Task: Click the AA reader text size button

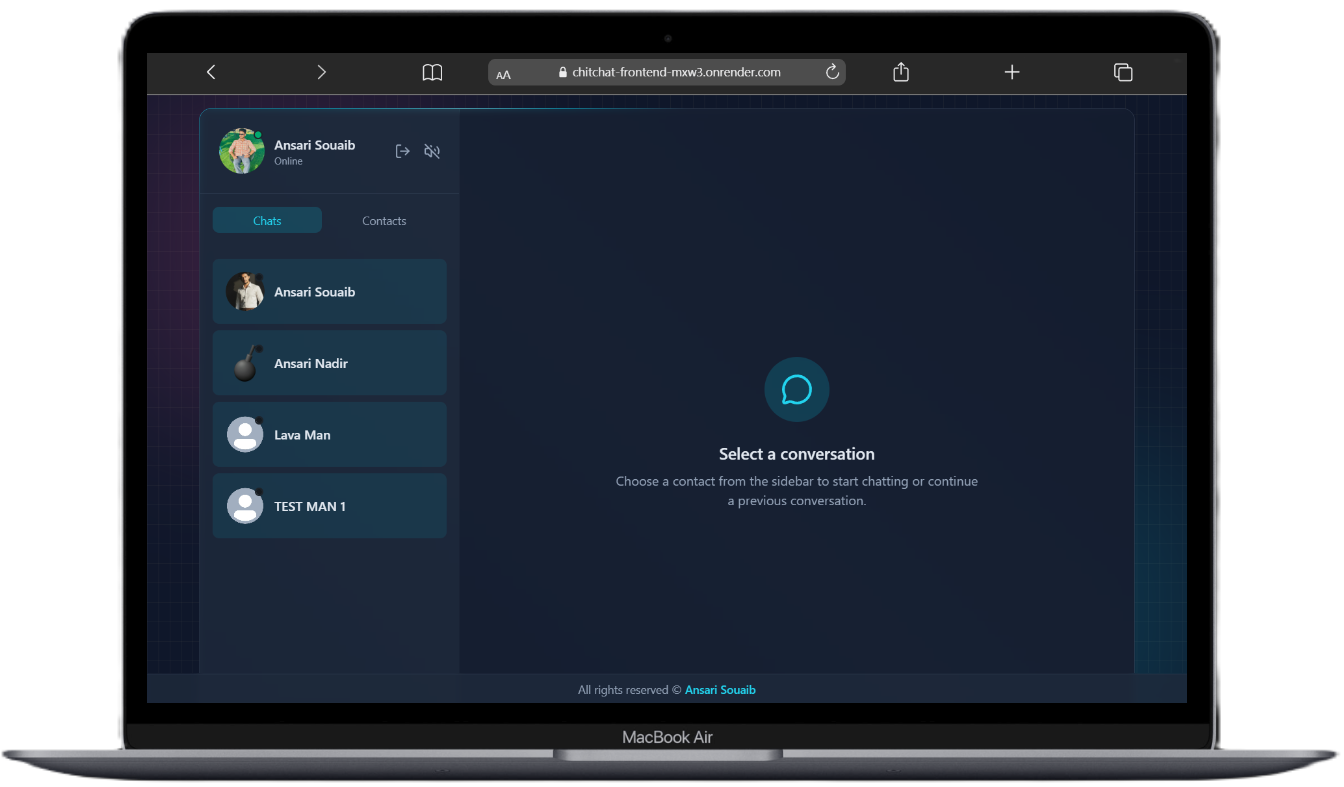Action: click(x=503, y=74)
